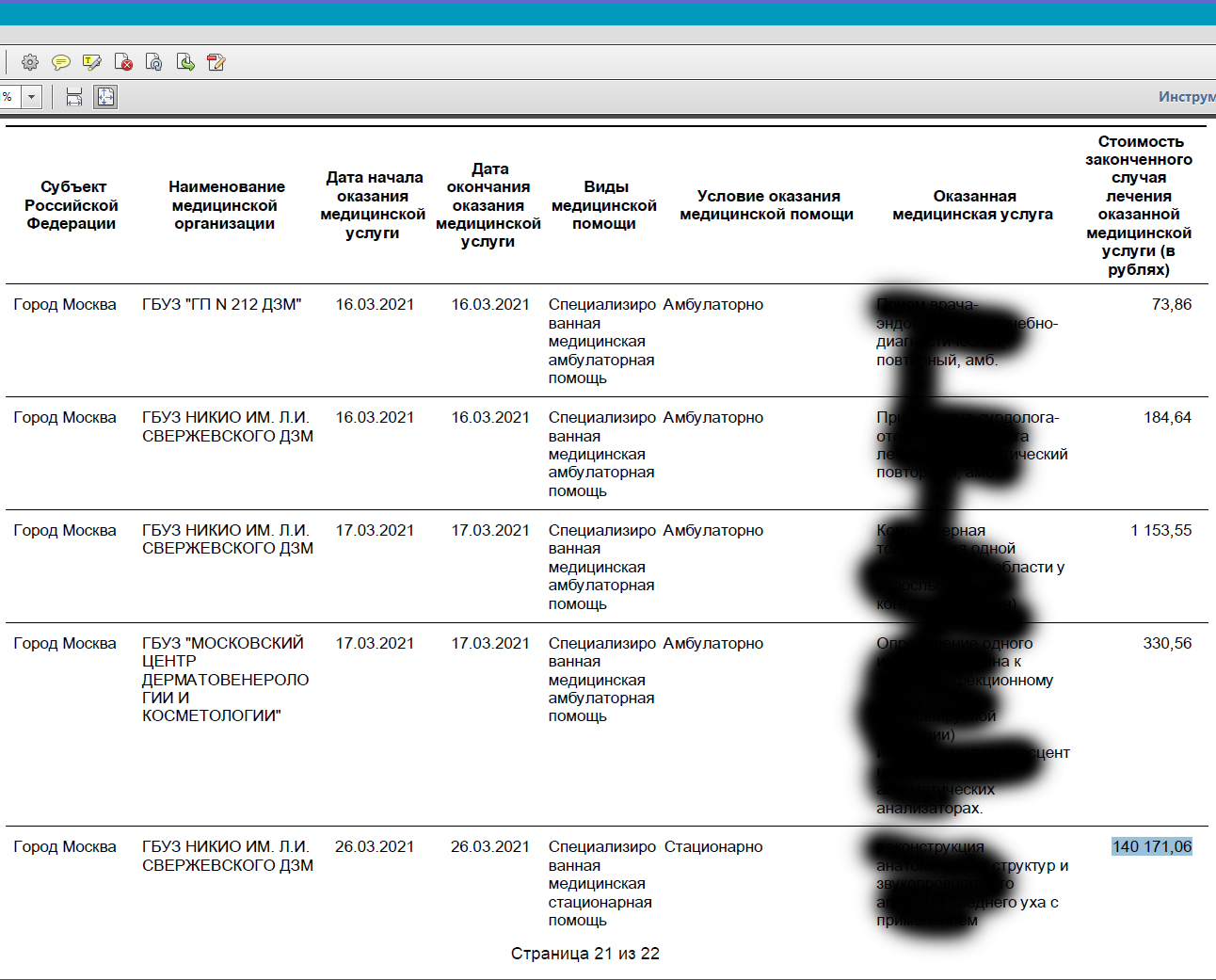Screen dimensions: 1216x980
Task: Open the zoom percentage dropdown arrow
Action: [x=32, y=97]
